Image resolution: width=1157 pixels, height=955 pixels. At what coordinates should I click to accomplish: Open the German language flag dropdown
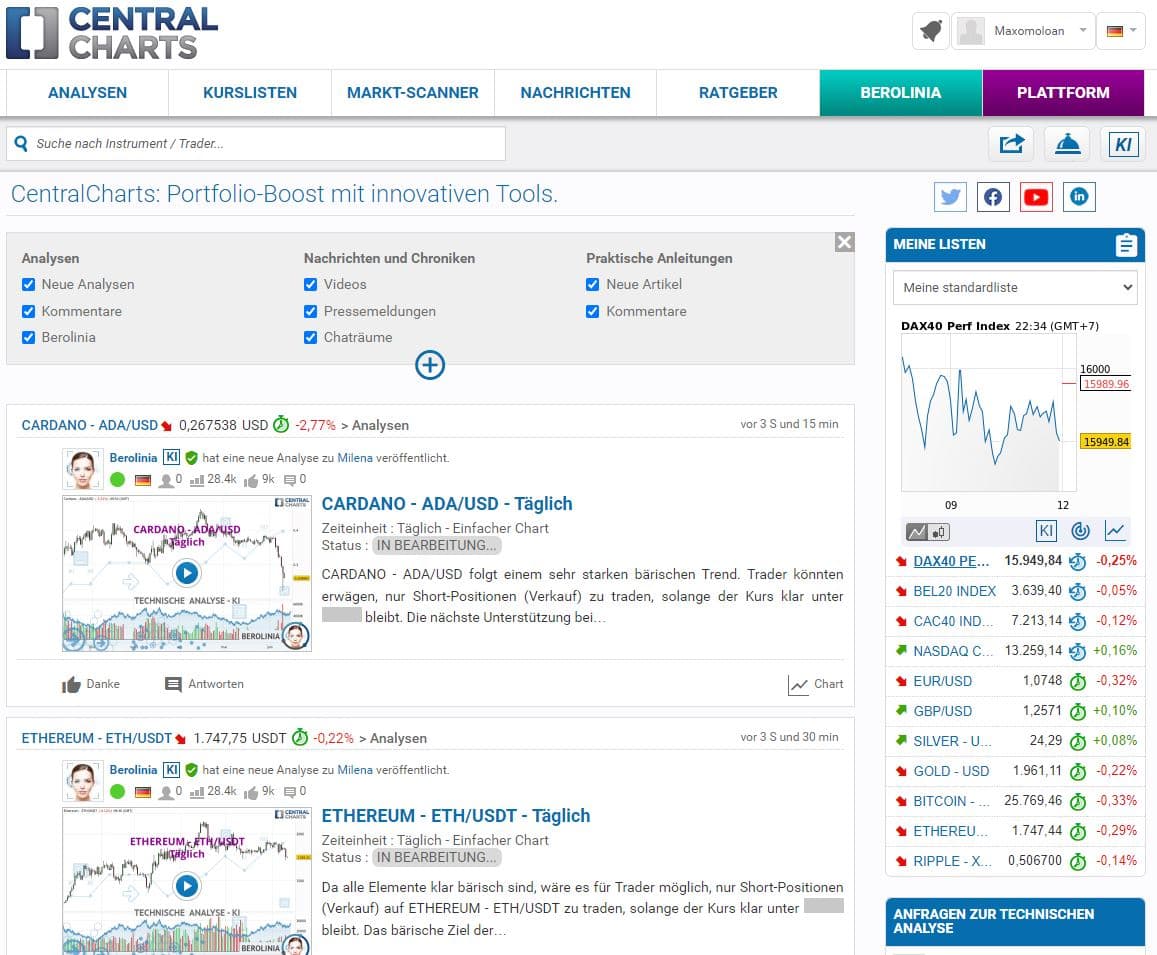pos(1120,31)
